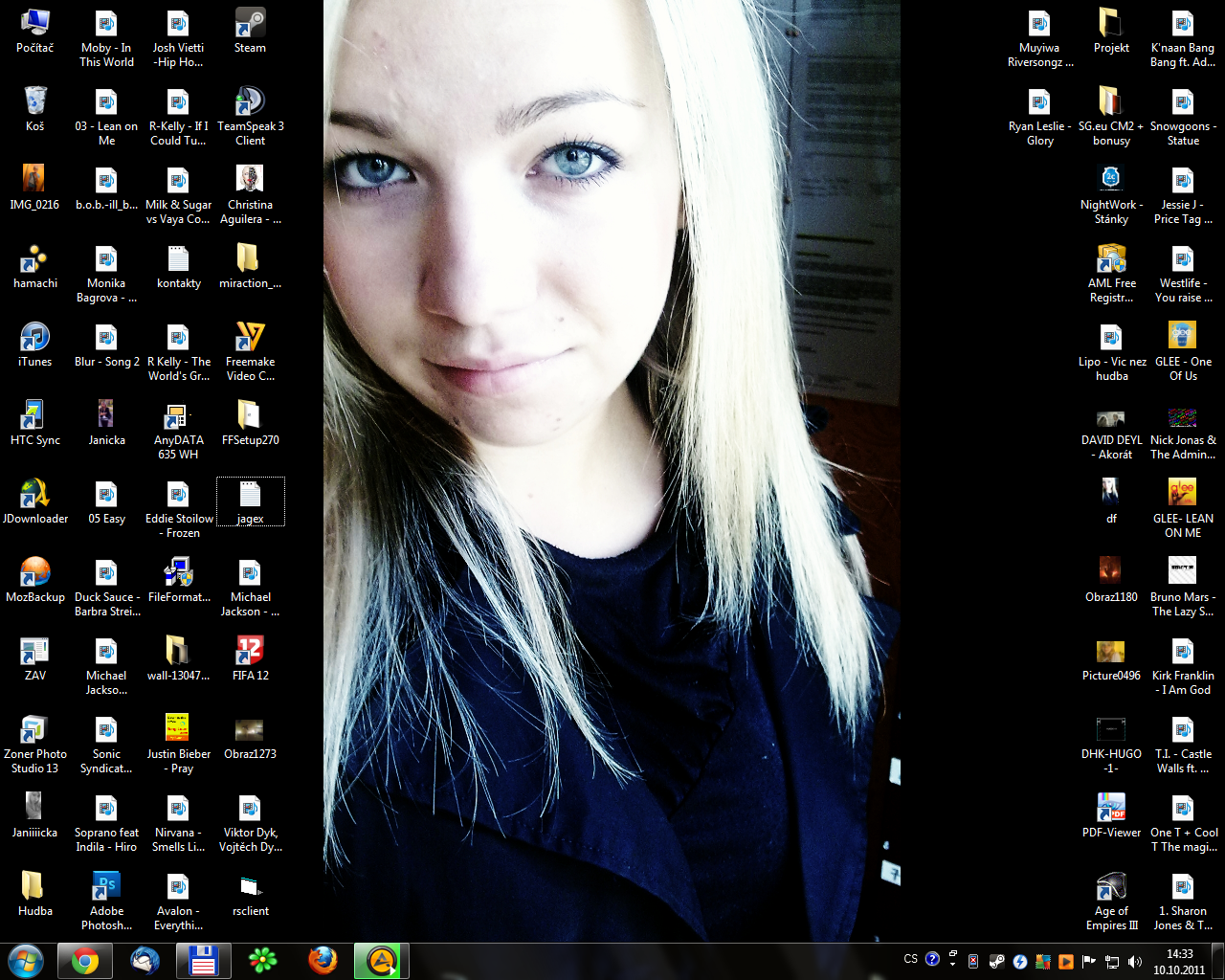The height and width of the screenshot is (980, 1225).
Task: Launch the Steam shortcut
Action: coord(250,31)
